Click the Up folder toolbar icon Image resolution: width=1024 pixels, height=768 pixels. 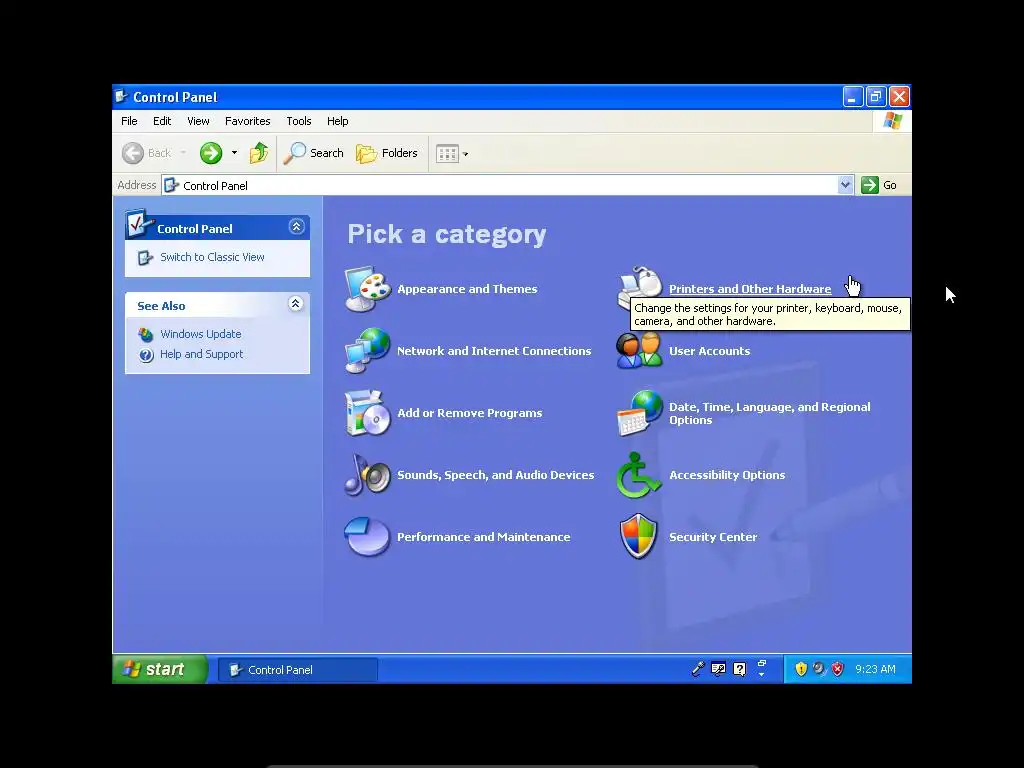pos(259,153)
